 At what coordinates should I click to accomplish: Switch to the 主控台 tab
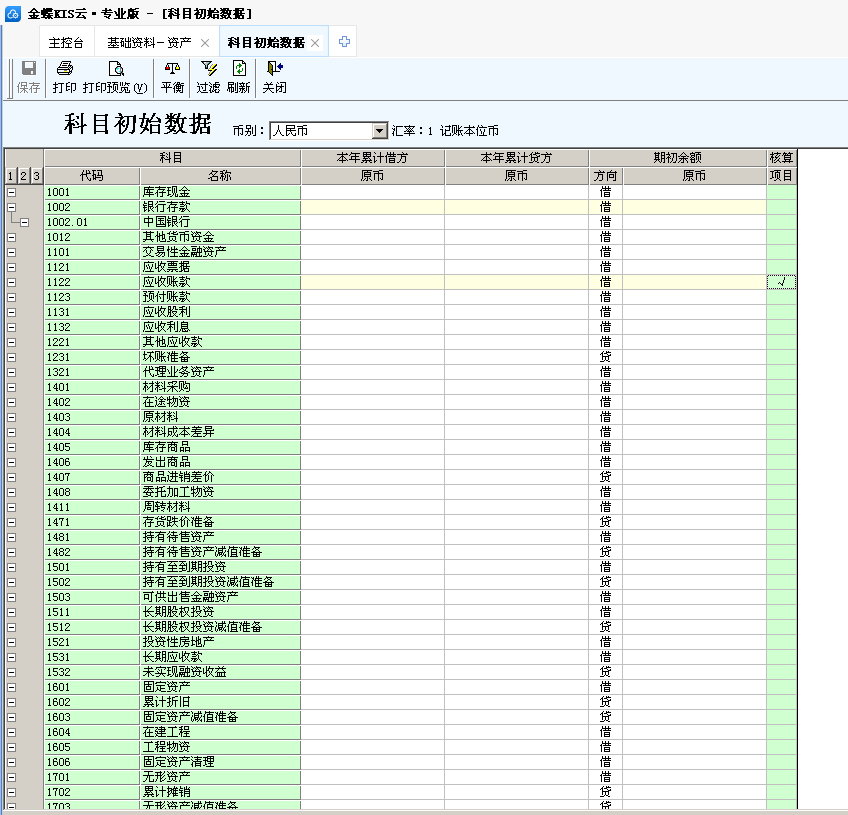(66, 43)
